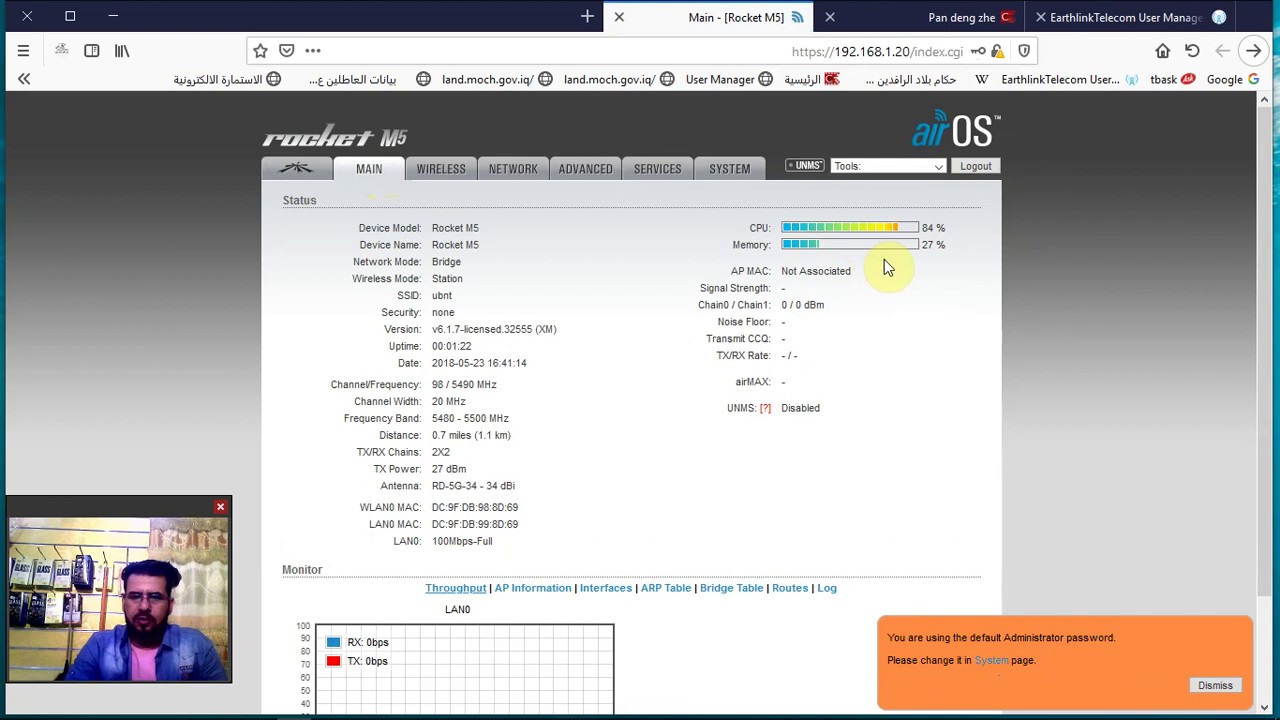Click the blue RX legend swatch
The width and height of the screenshot is (1280, 720).
(x=333, y=642)
